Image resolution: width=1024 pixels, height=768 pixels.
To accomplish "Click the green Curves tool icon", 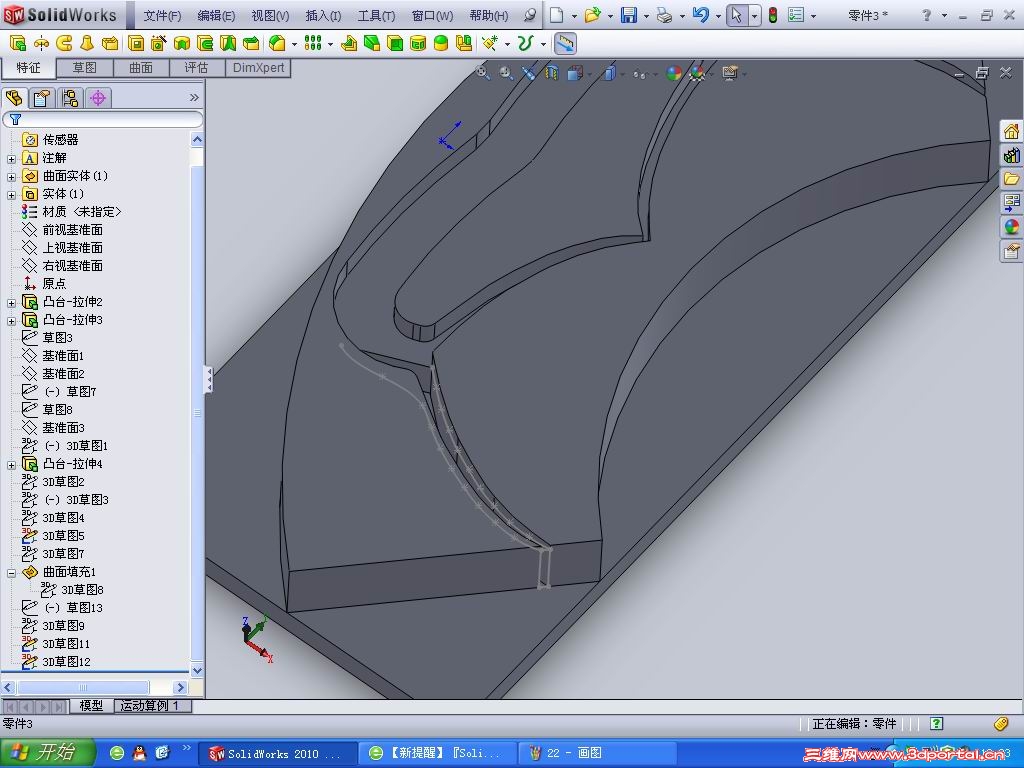I will (525, 43).
